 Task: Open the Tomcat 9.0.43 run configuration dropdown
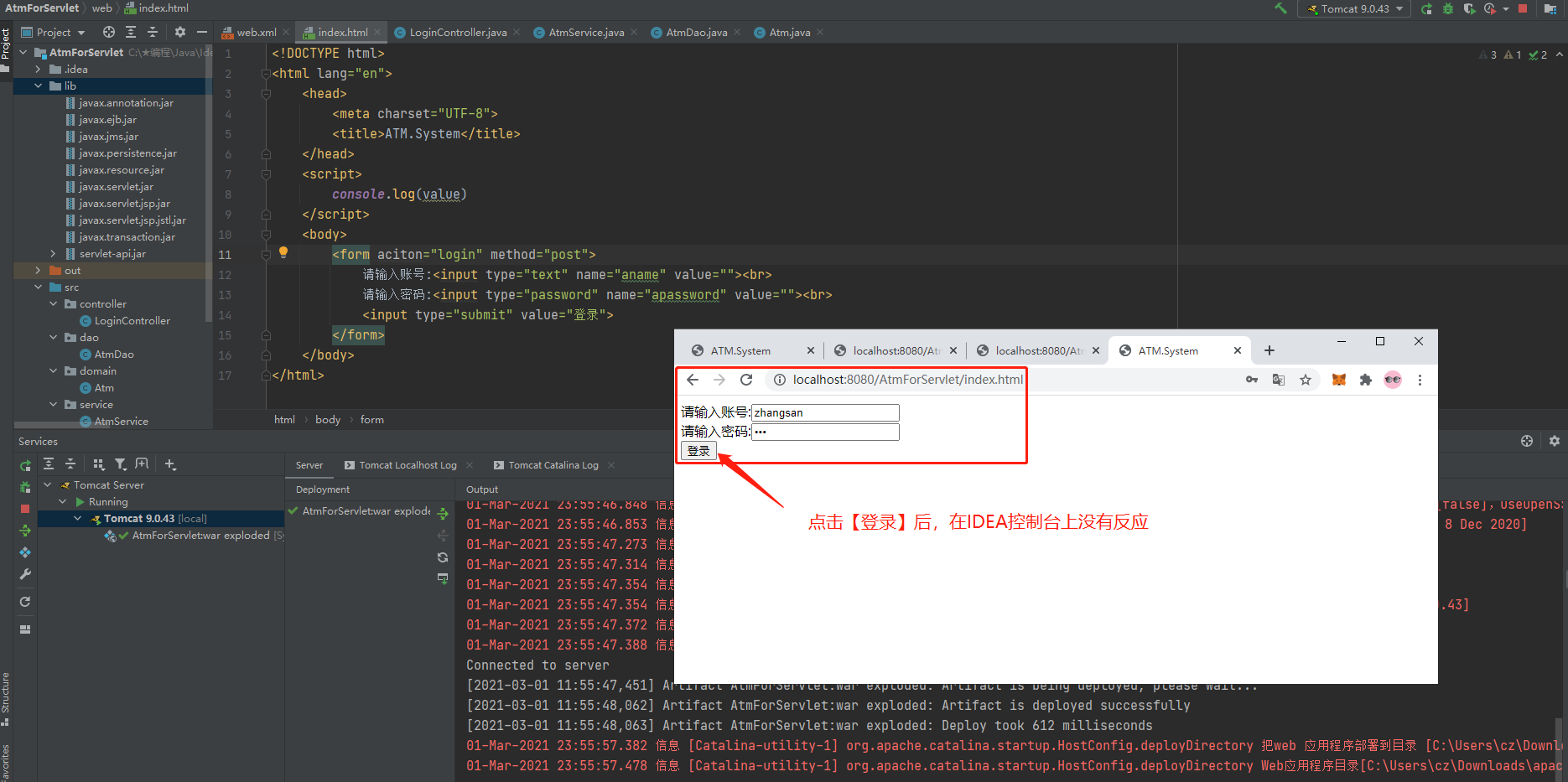pyautogui.click(x=1355, y=9)
